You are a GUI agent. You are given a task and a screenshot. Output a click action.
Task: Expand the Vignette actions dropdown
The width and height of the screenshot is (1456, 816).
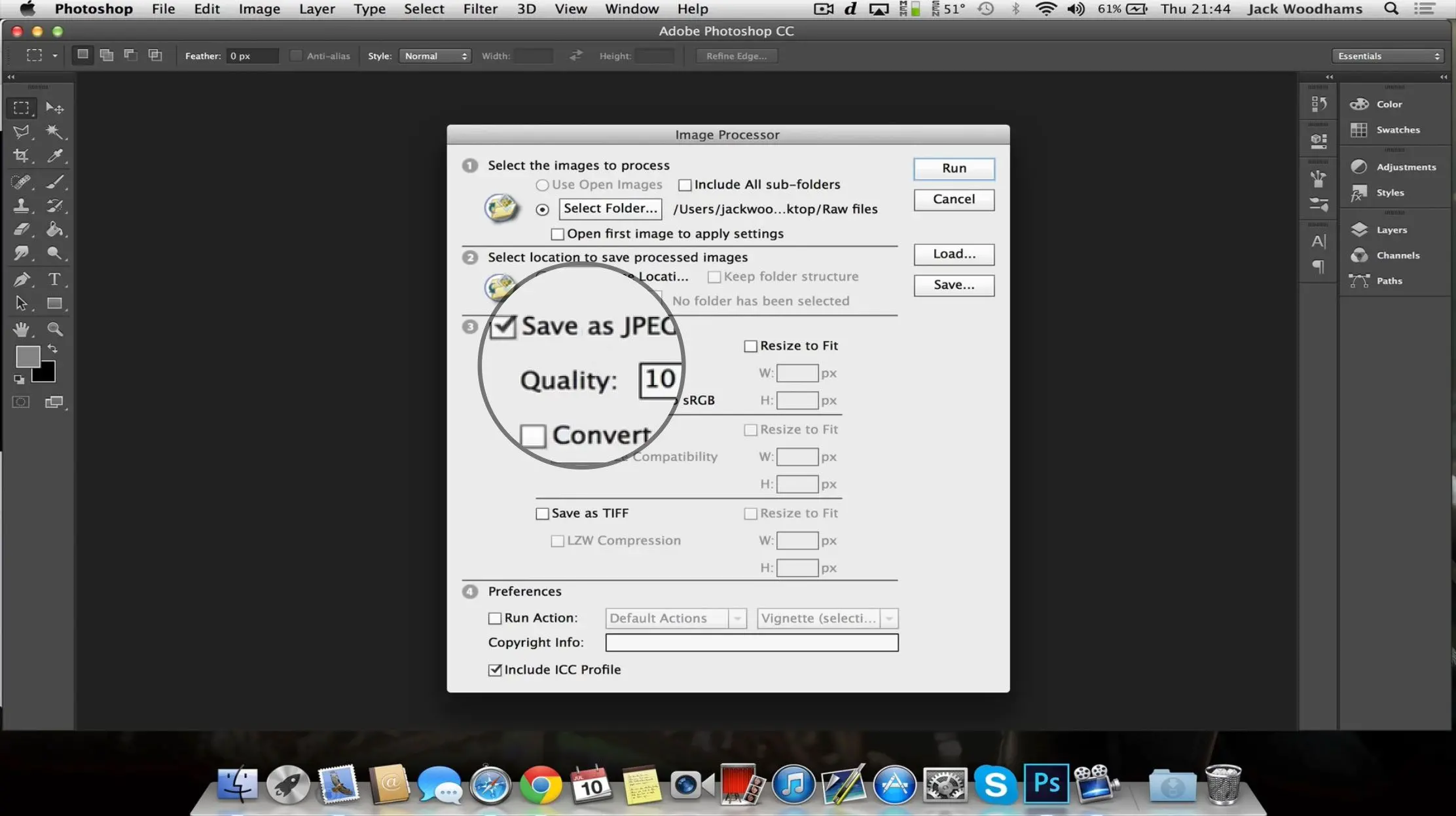click(888, 618)
